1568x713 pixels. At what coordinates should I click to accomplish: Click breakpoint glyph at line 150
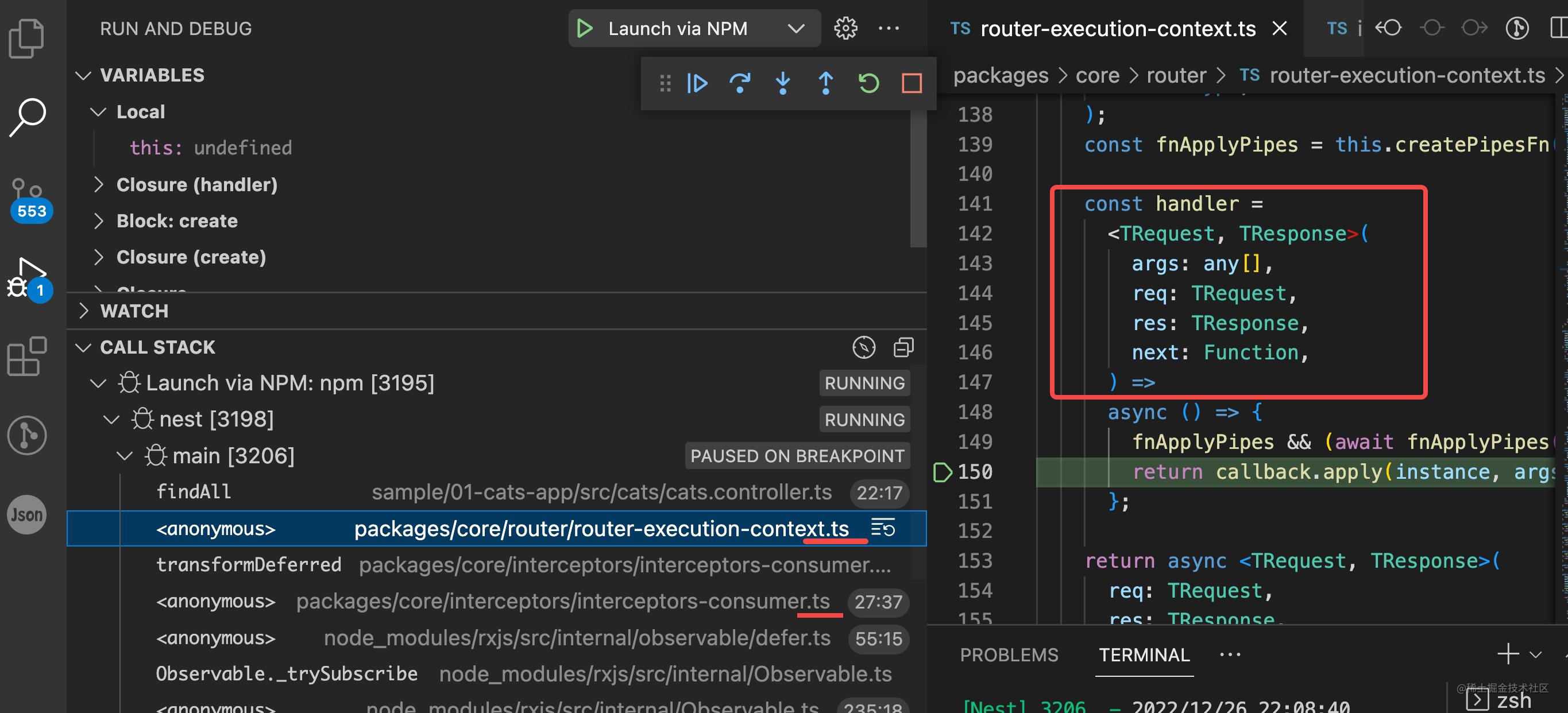click(941, 472)
